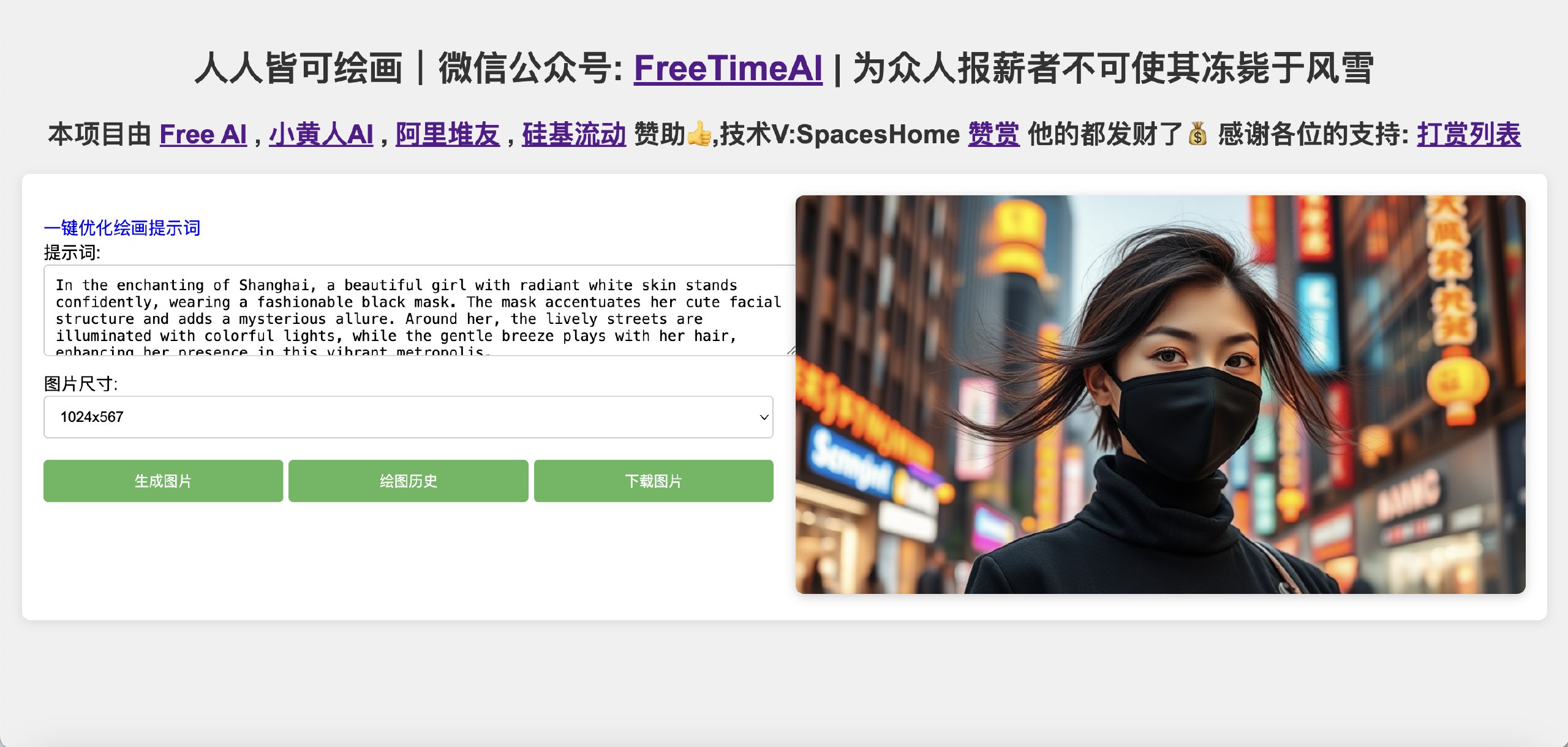Open the 打赏列表 link
The image size is (1568, 747).
click(1469, 135)
